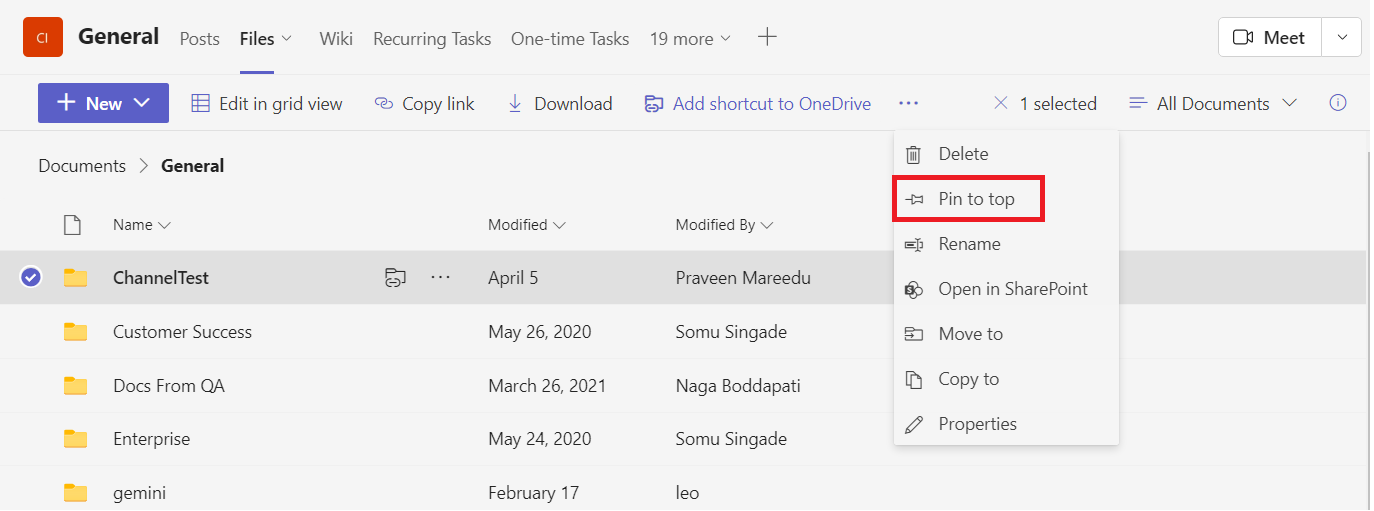Image resolution: width=1374 pixels, height=511 pixels.
Task: Open the gemini folder name
Action: (139, 493)
